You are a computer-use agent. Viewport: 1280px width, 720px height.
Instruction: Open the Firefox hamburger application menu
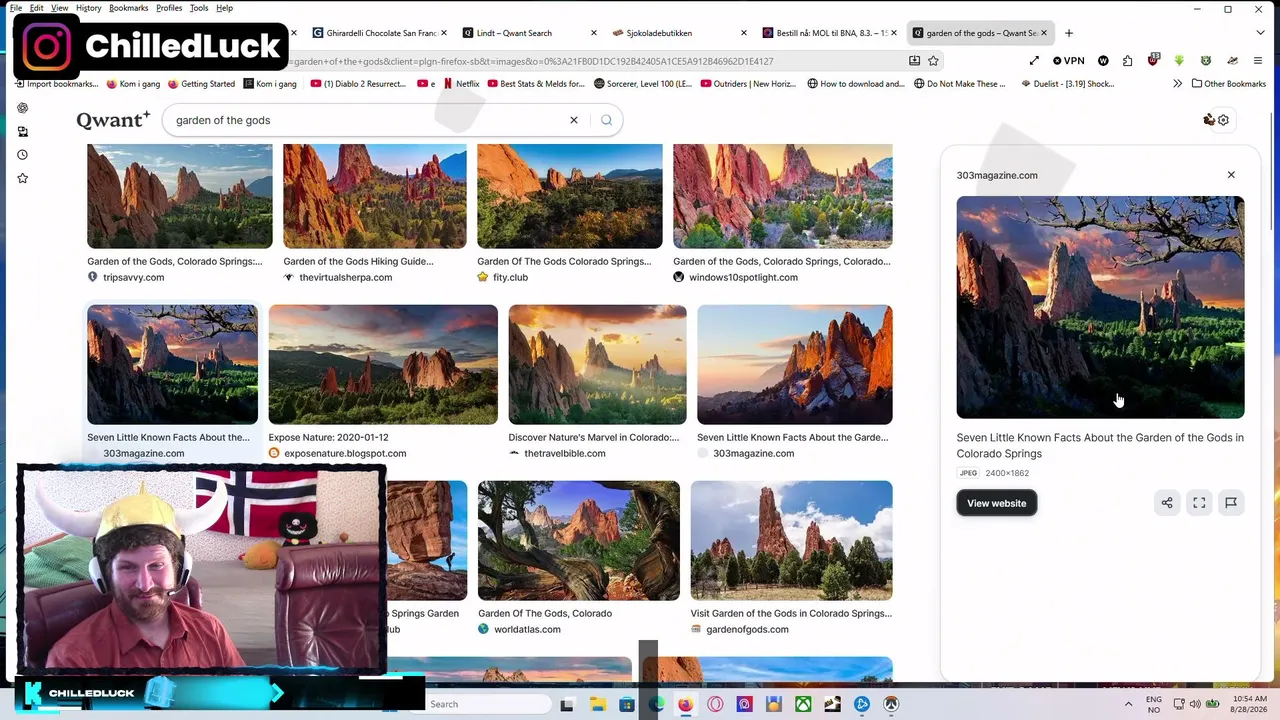1258,61
